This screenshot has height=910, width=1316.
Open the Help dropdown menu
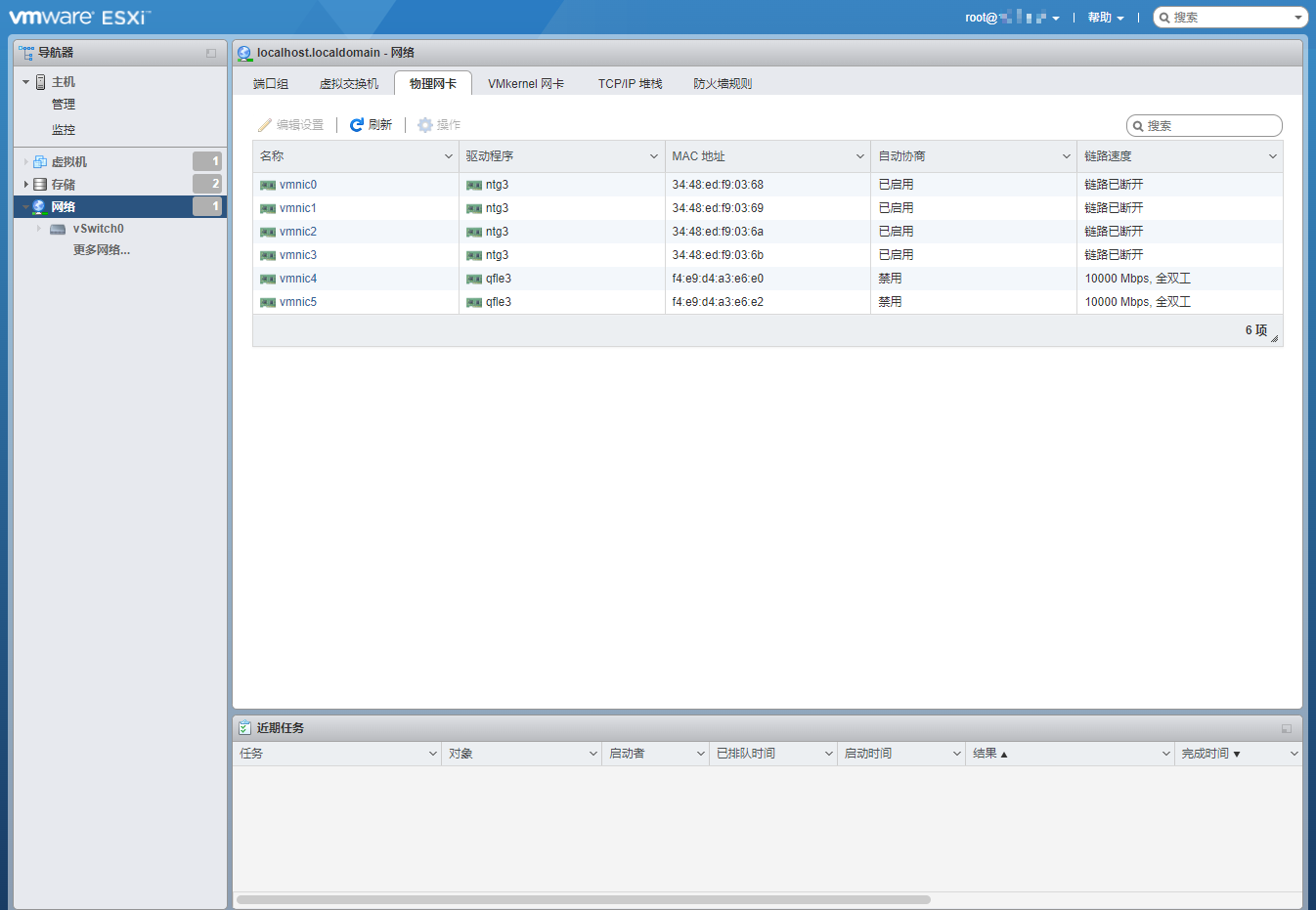pos(1106,18)
